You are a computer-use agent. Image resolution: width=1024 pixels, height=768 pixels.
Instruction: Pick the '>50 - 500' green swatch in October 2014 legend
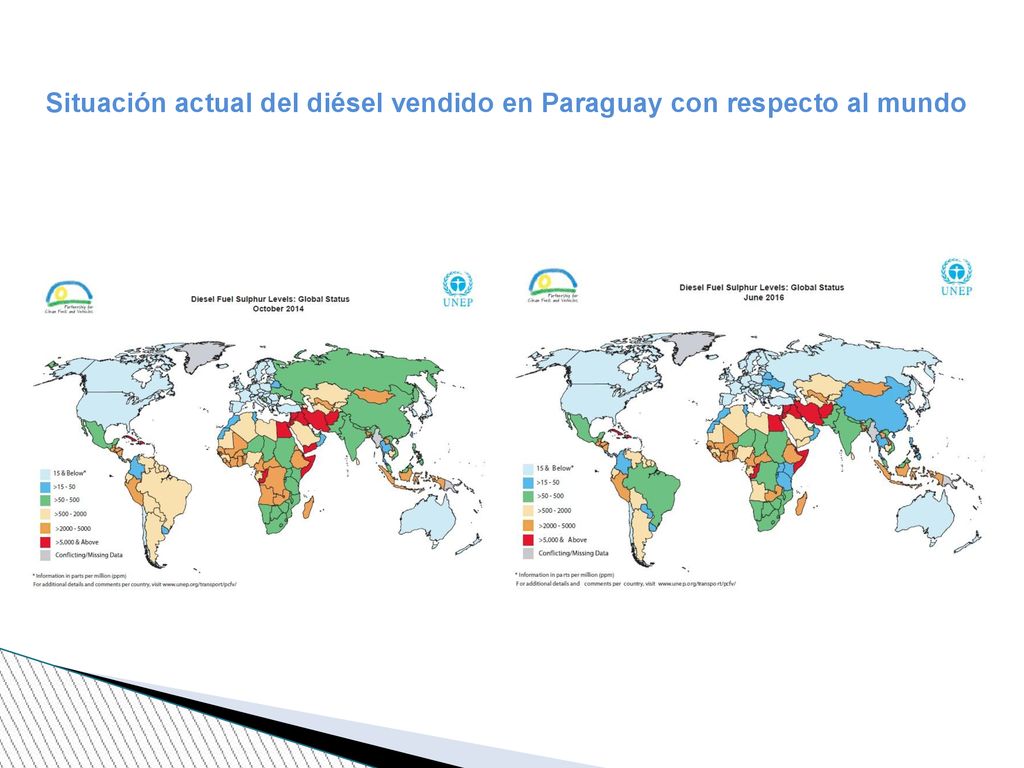tap(45, 500)
